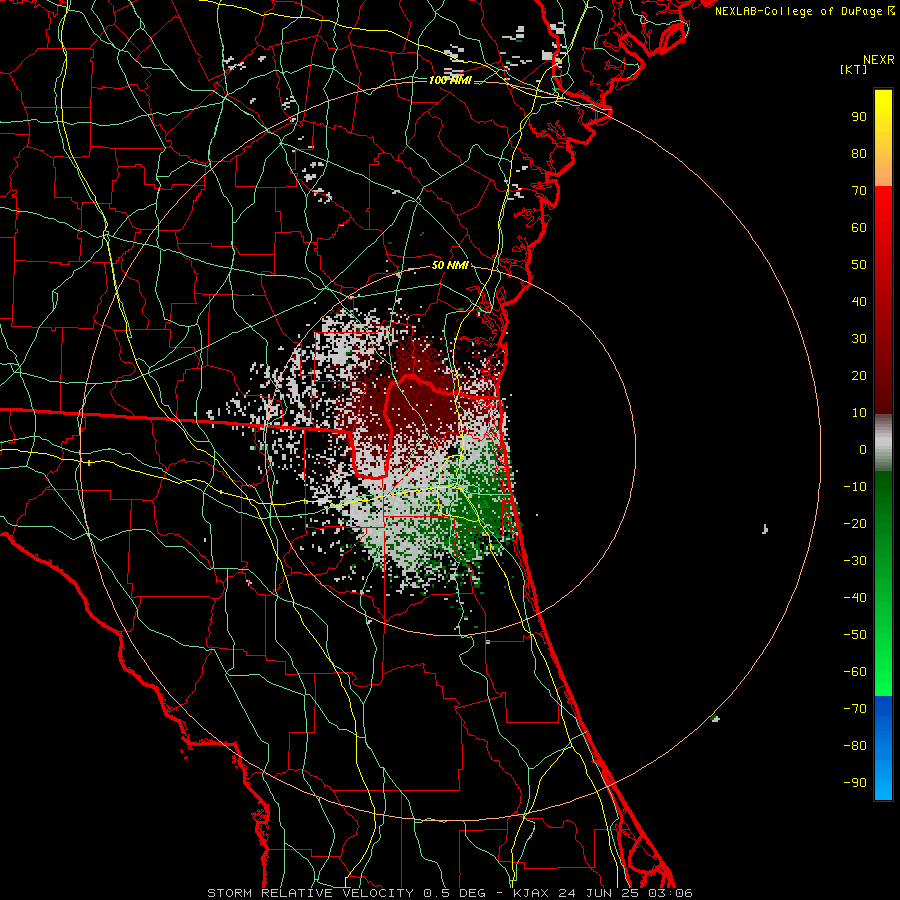Click the [KT] units label

tap(853, 69)
